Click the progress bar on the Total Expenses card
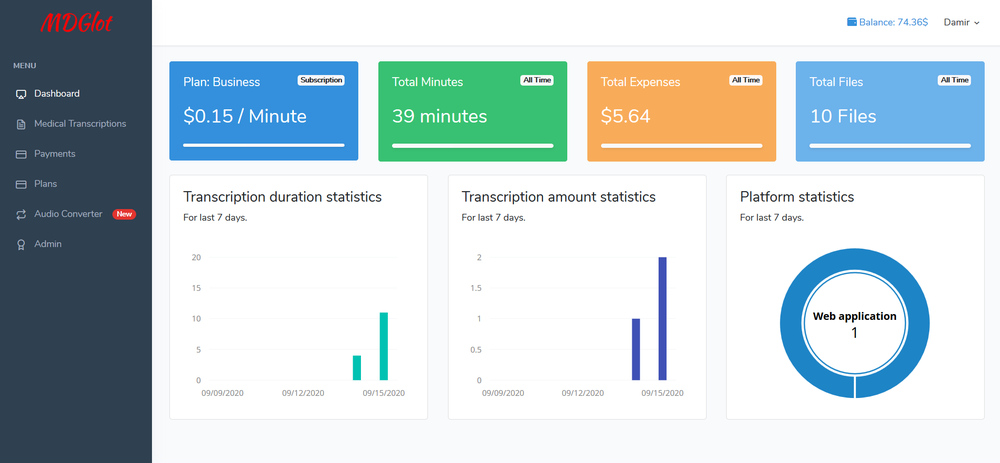The width and height of the screenshot is (1000, 463). tap(681, 145)
